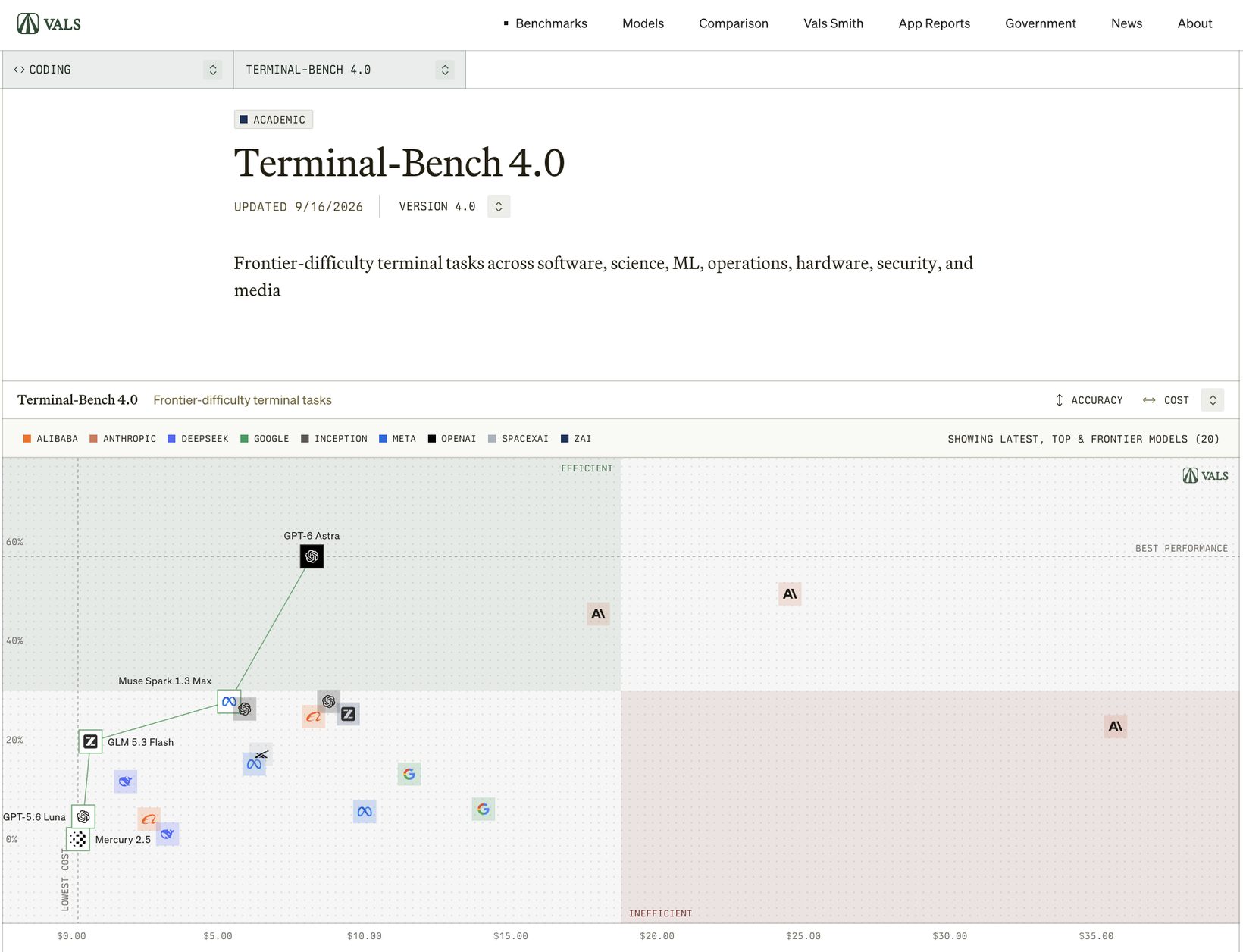Image resolution: width=1243 pixels, height=952 pixels.
Task: Click the DeepSeek marker near 12% accuracy
Action: (x=126, y=781)
